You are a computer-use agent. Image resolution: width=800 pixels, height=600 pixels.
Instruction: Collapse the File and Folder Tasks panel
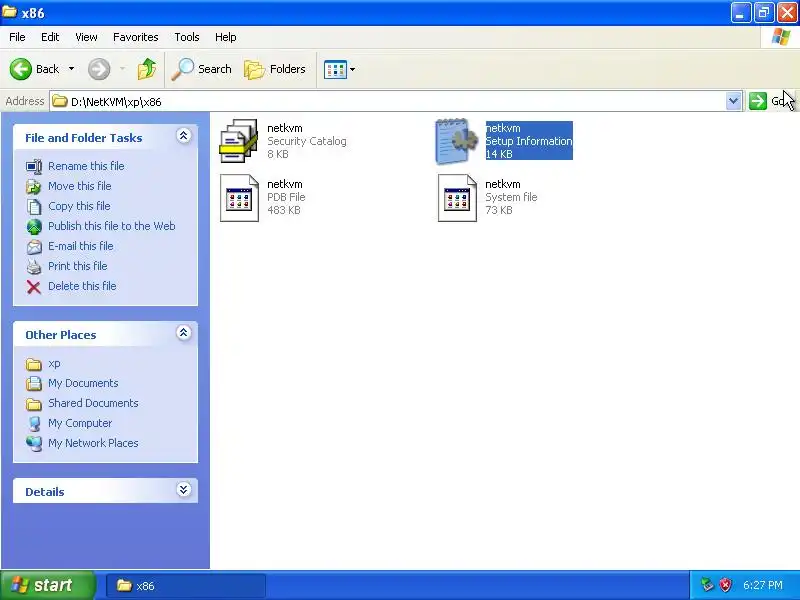(x=184, y=136)
